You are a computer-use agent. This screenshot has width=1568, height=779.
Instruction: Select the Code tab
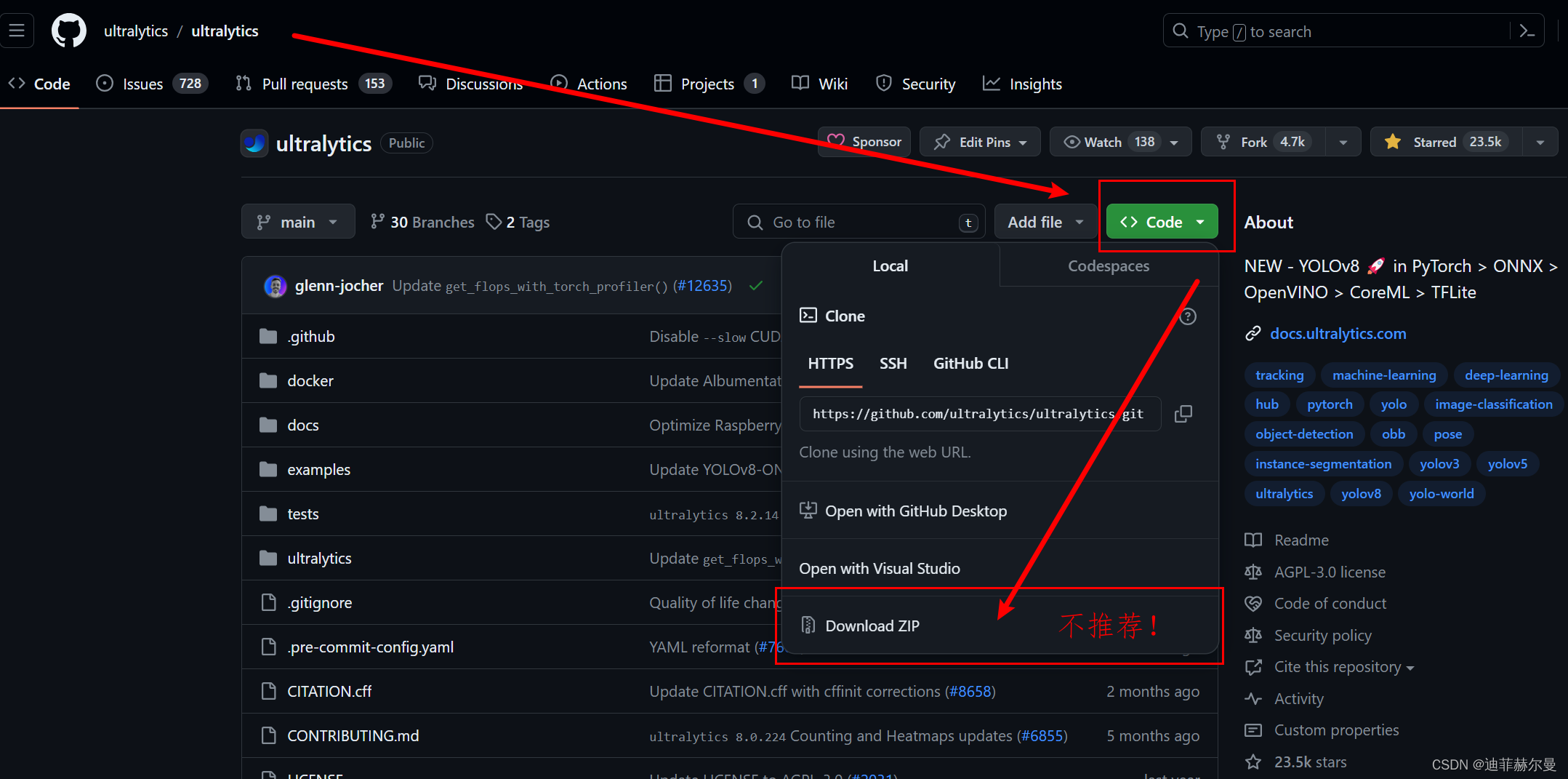coord(39,84)
